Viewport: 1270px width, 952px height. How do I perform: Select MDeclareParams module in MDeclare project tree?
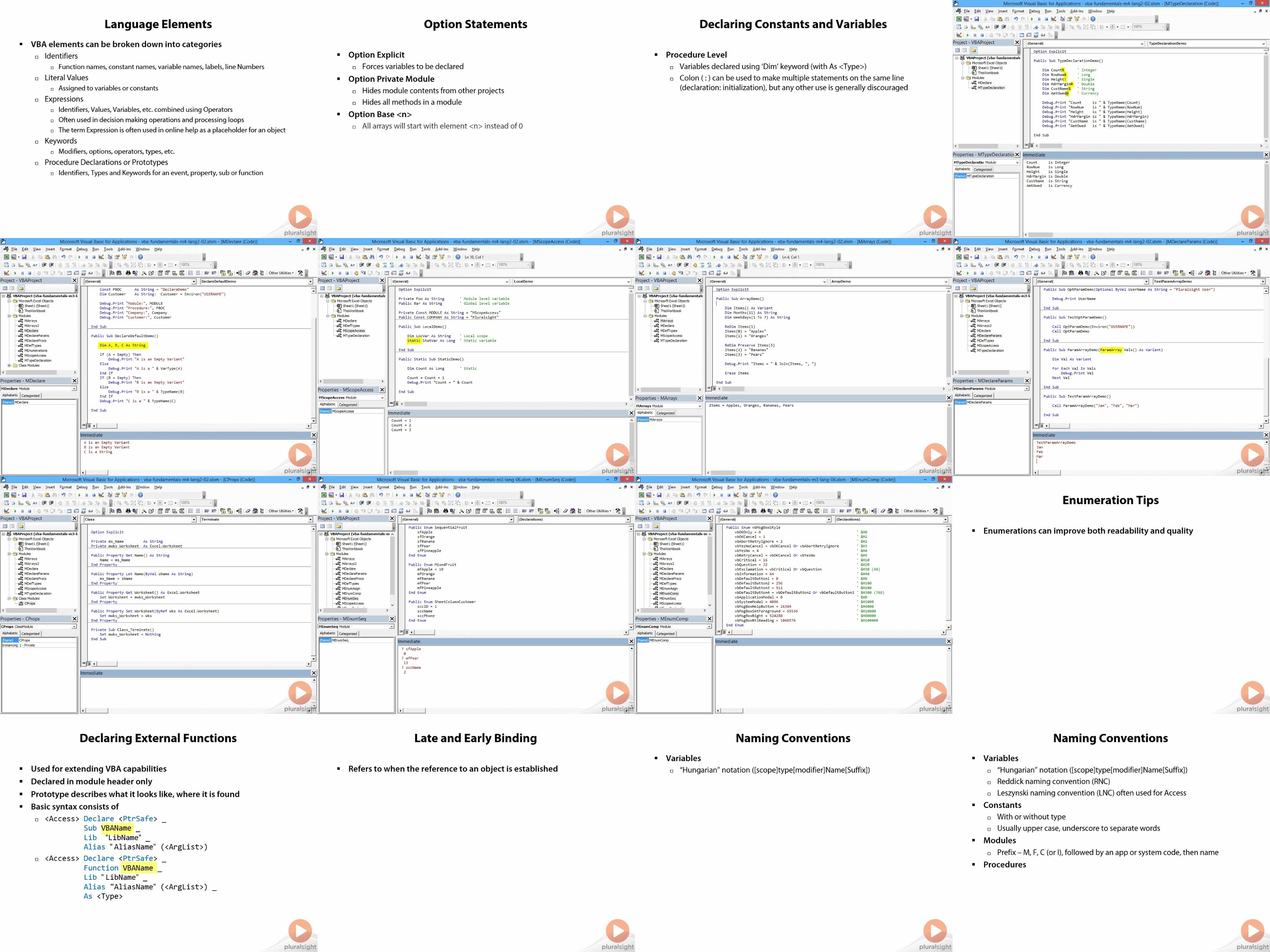coord(37,336)
